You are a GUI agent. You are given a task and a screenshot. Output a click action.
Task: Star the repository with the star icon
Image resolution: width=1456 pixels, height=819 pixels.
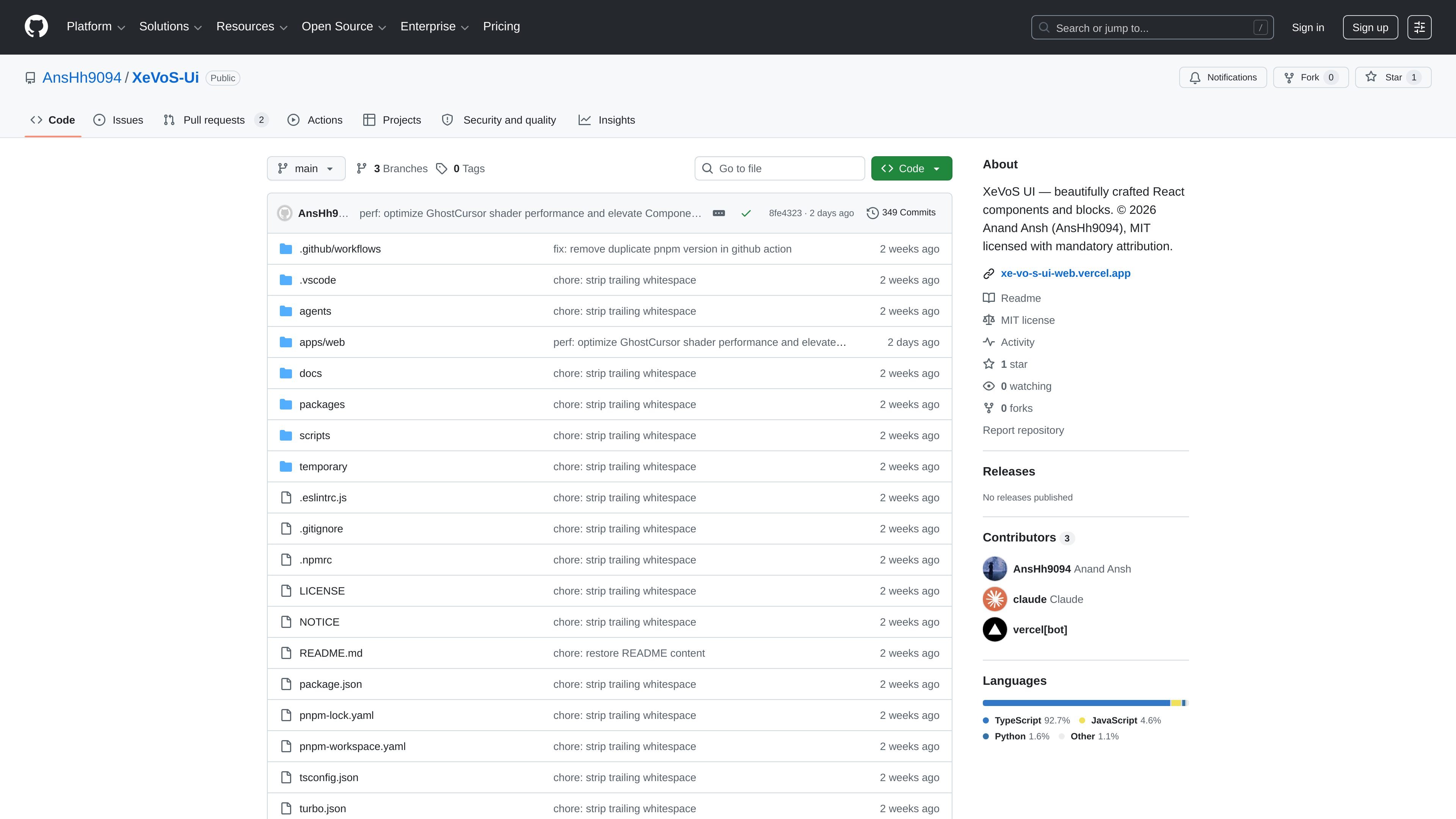1371,77
